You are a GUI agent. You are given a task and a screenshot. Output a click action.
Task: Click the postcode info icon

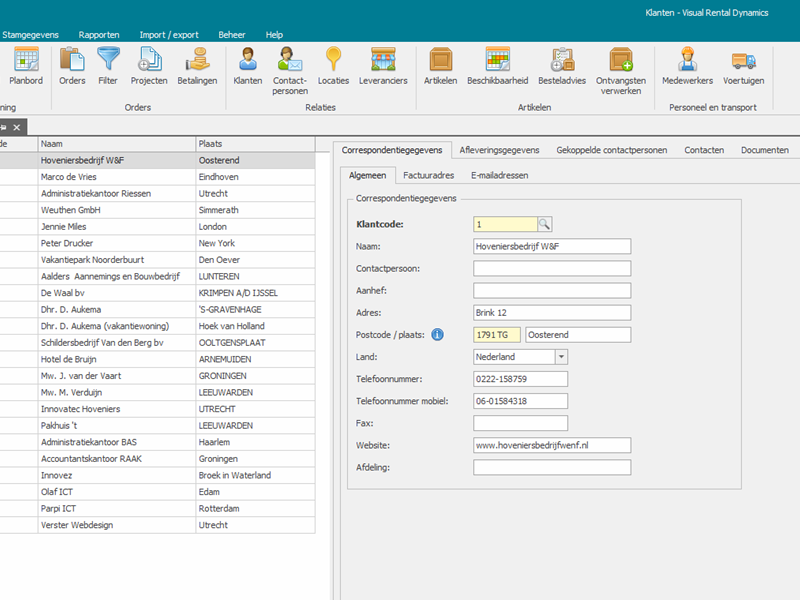437,334
